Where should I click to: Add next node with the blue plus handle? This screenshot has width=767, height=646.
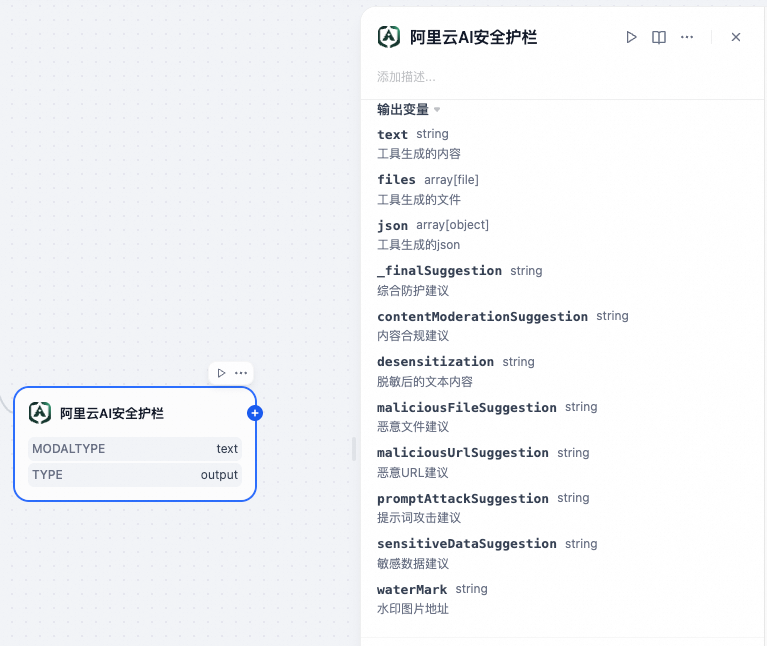click(255, 413)
